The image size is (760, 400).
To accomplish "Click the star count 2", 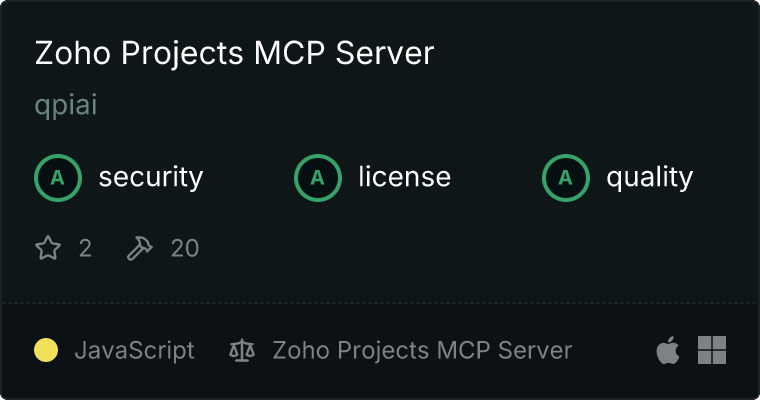I will pyautogui.click(x=85, y=248).
